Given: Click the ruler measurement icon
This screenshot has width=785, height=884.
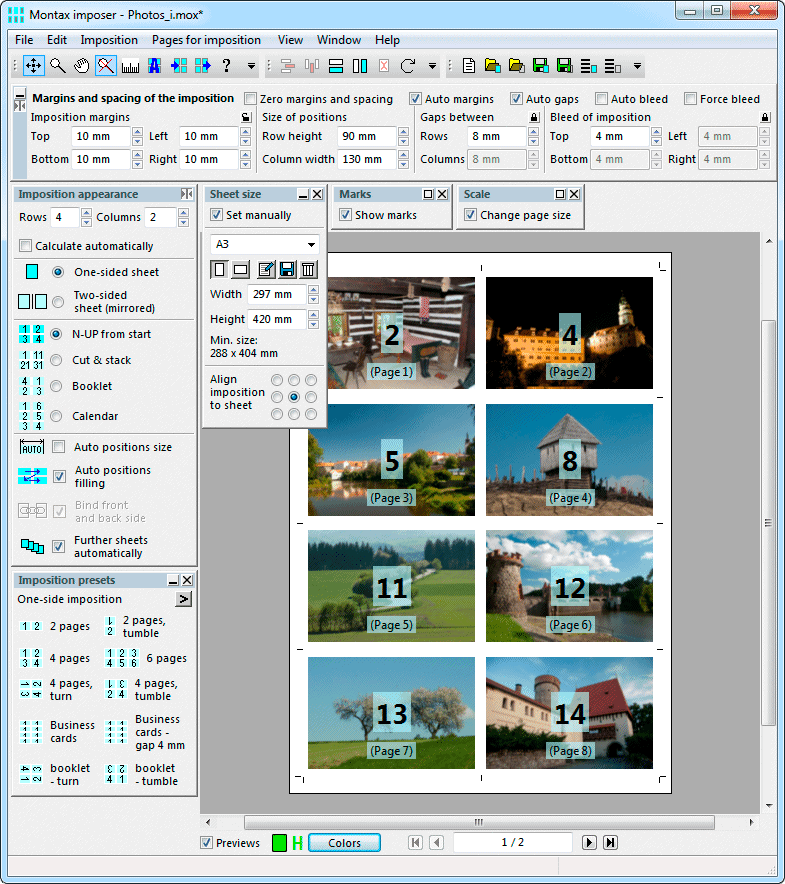Looking at the screenshot, I should (130, 66).
